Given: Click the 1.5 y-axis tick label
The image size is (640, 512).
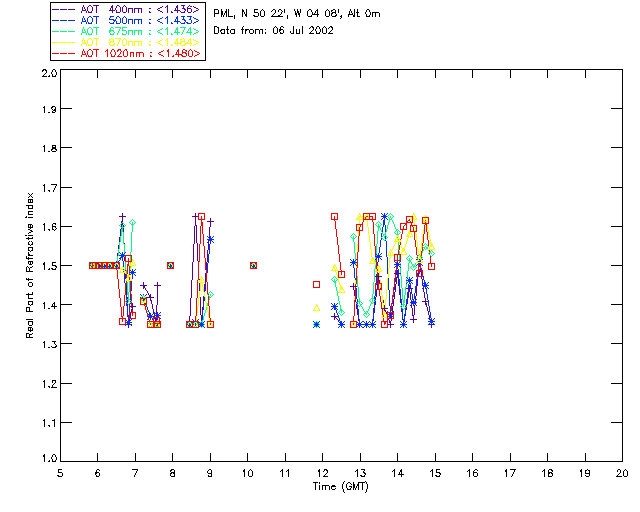Looking at the screenshot, I should (x=49, y=266).
